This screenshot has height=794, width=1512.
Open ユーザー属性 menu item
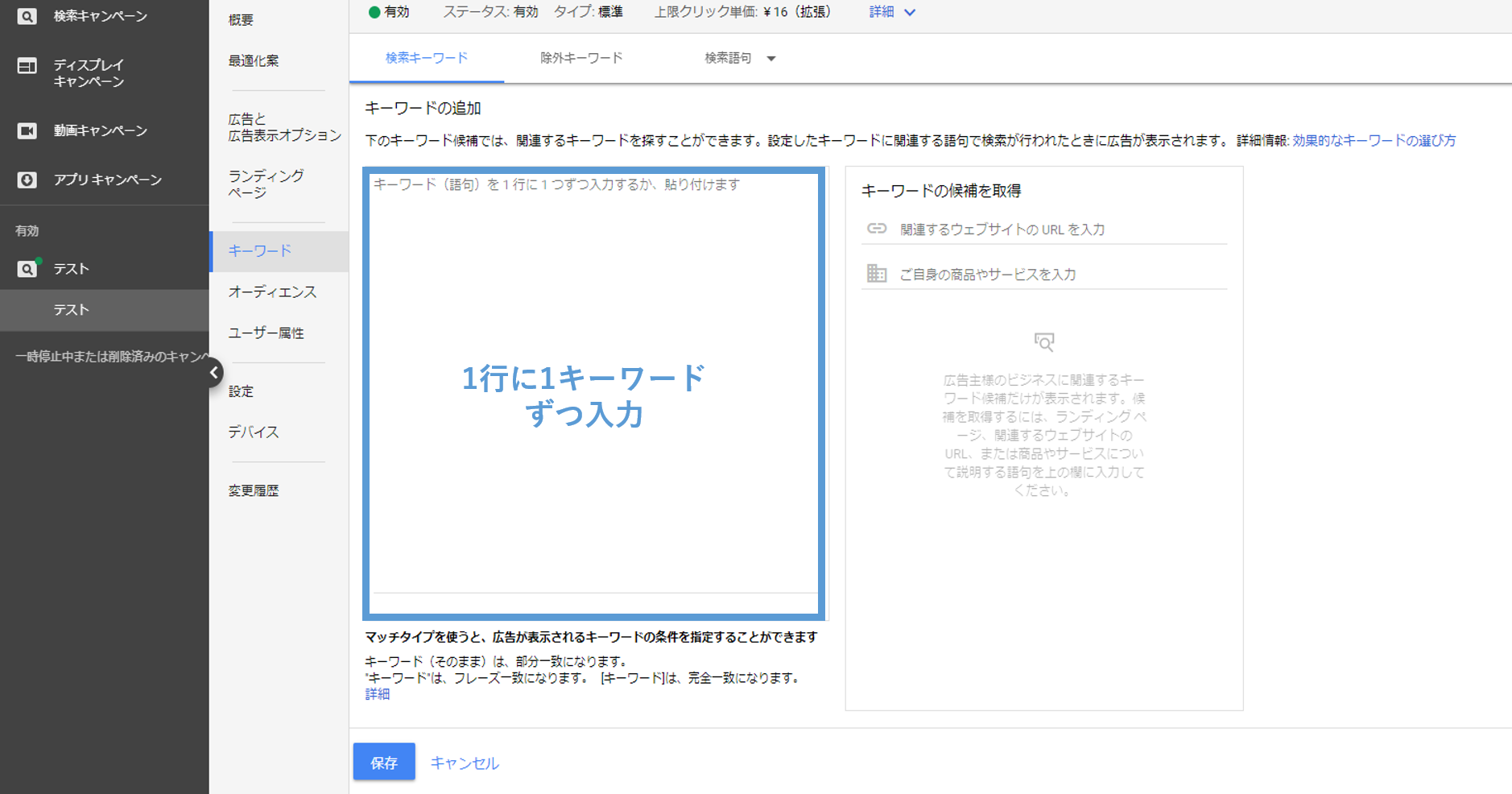(x=266, y=333)
